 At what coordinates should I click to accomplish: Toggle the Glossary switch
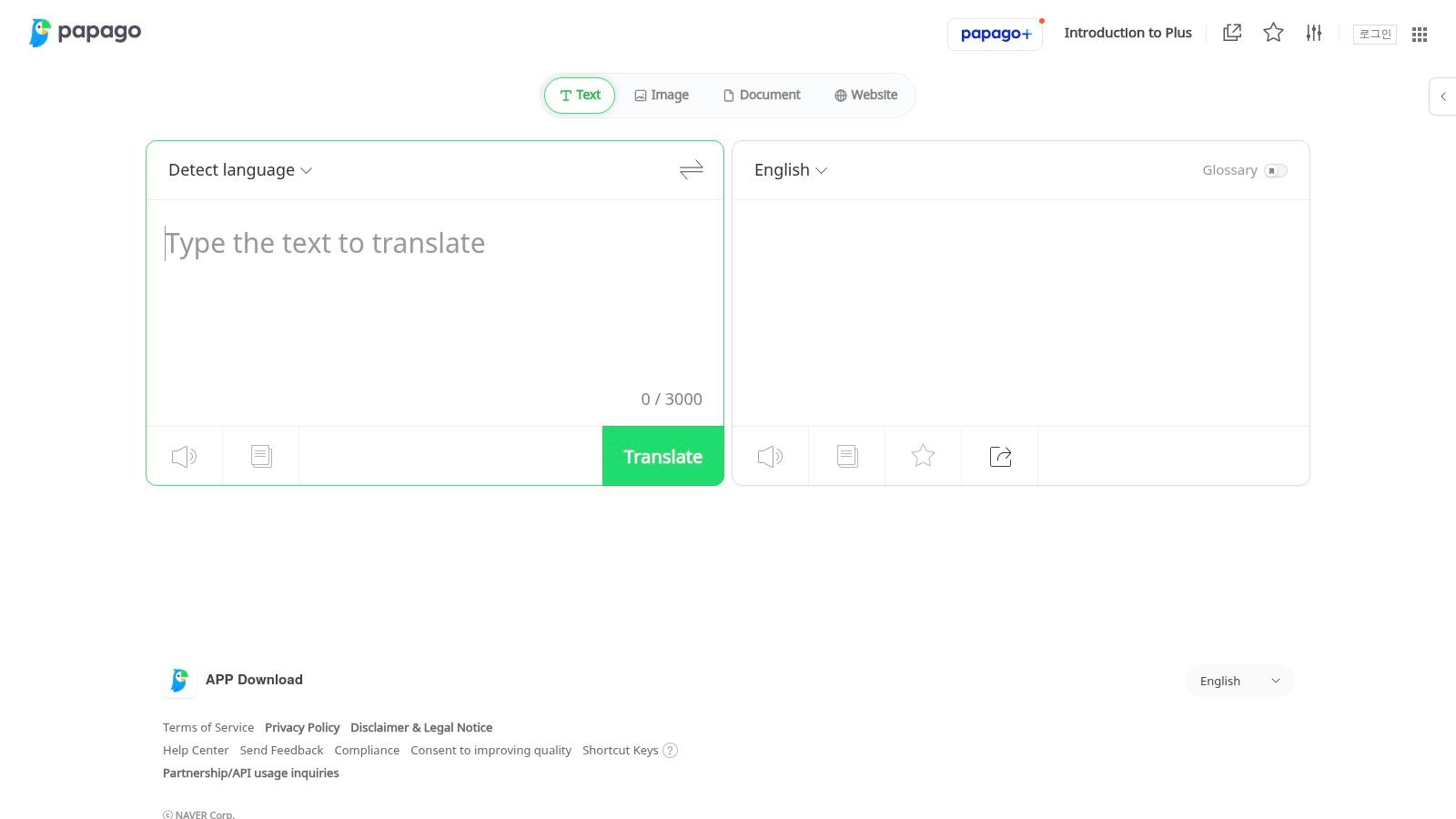[x=1276, y=170]
